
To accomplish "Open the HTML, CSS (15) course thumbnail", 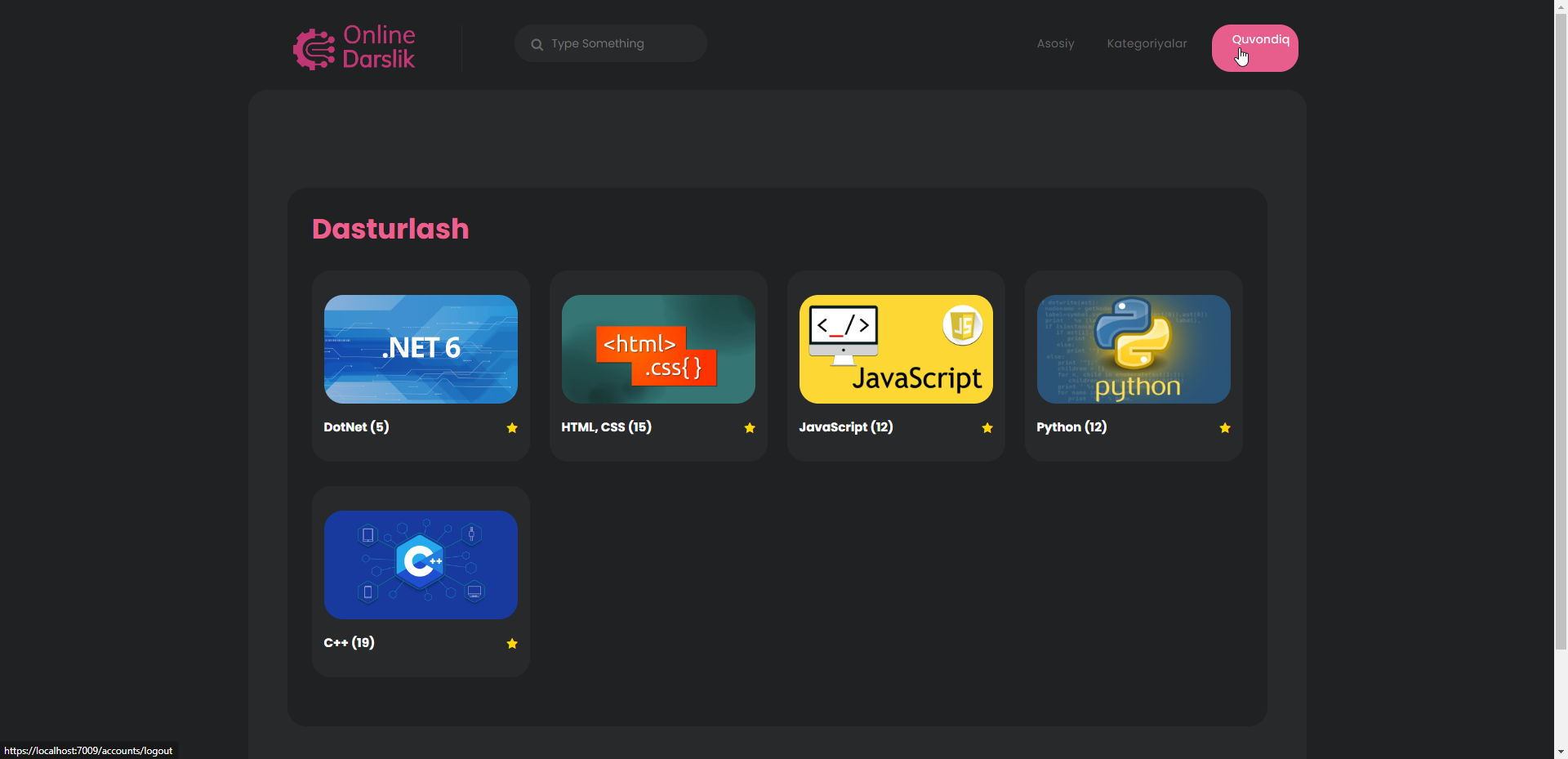I will click(x=657, y=349).
